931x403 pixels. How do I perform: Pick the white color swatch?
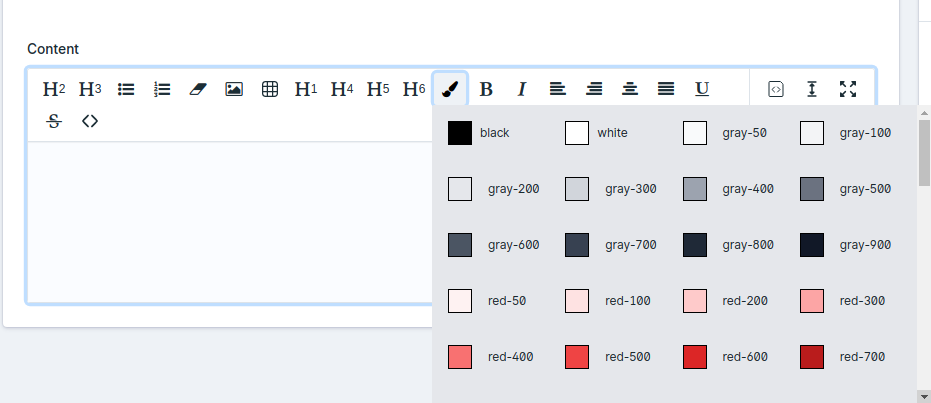tap(577, 133)
